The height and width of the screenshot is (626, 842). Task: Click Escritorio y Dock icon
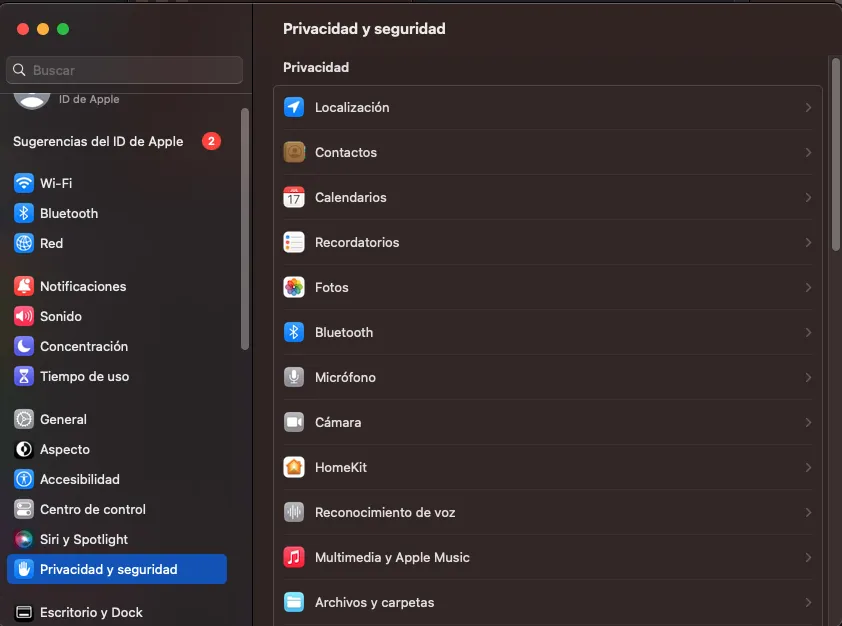click(24, 613)
